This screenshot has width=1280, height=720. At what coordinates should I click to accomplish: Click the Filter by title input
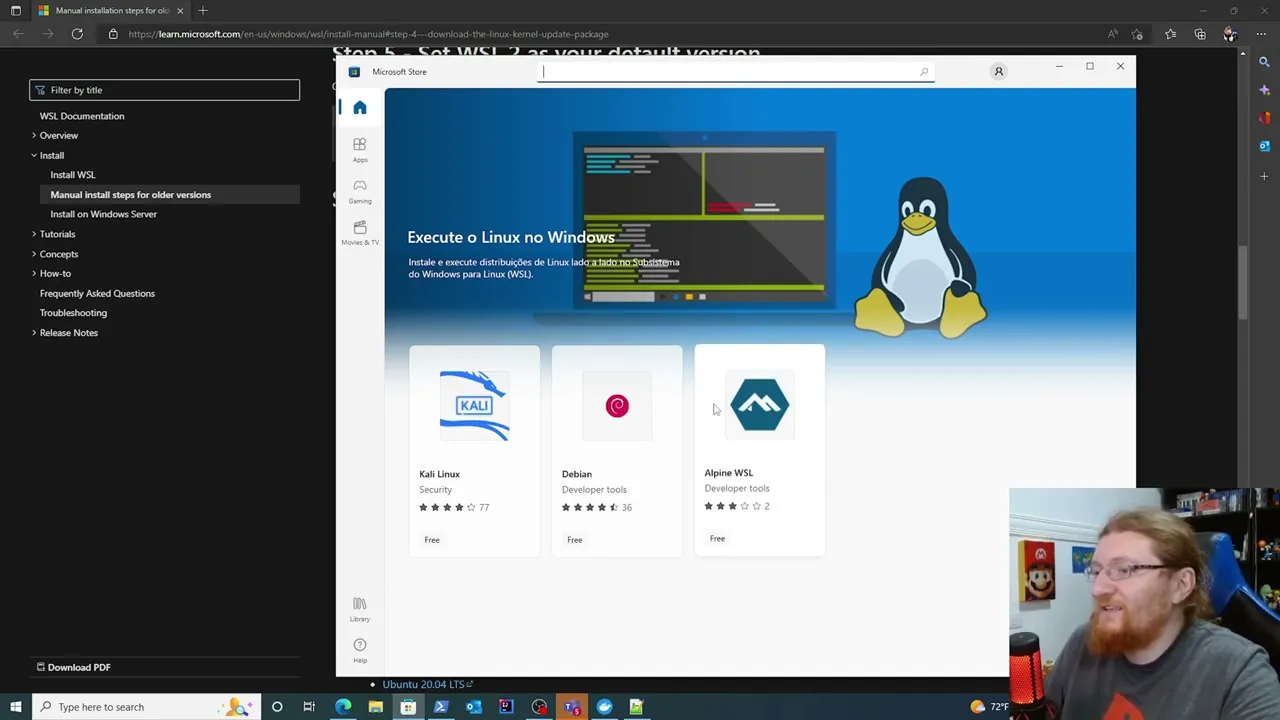pos(164,90)
